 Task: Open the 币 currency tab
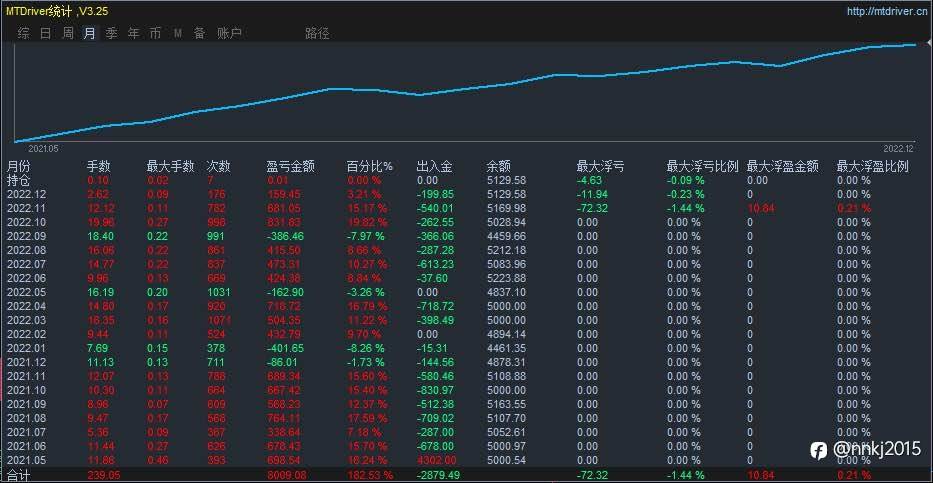[x=155, y=33]
